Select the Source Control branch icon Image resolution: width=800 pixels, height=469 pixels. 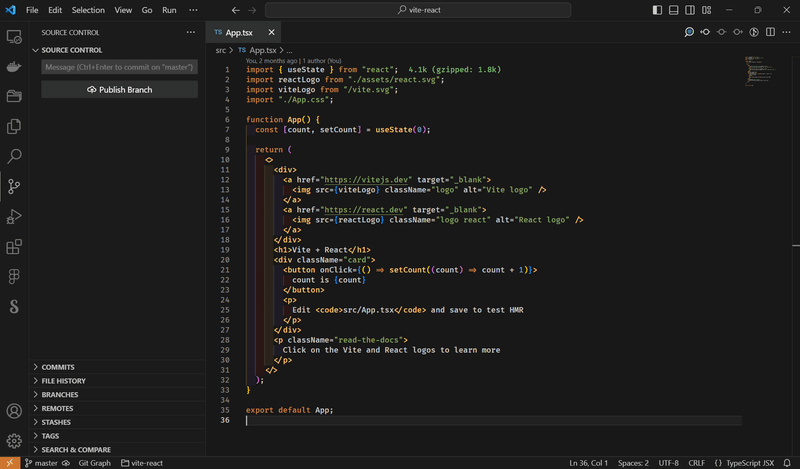(14, 186)
